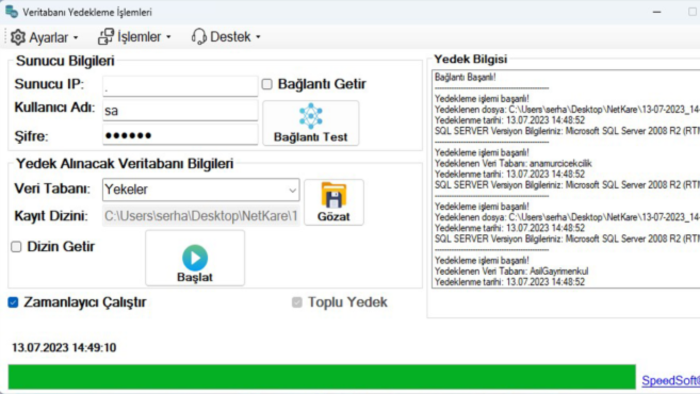Click the log line mentioning anamurcicekcilik
Image resolution: width=700 pixels, height=394 pixels.
coord(513,163)
